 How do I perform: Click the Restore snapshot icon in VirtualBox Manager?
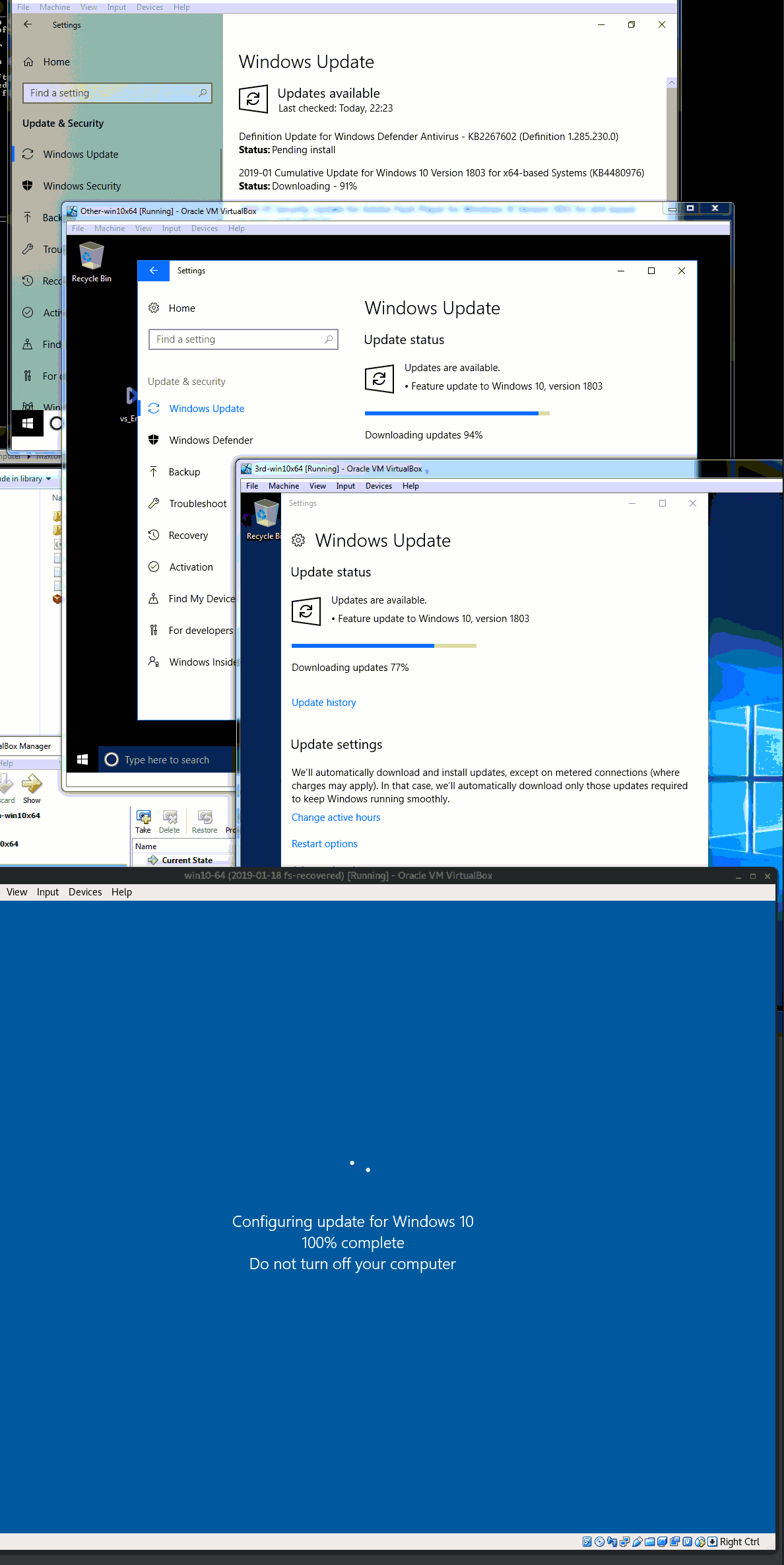(205, 817)
